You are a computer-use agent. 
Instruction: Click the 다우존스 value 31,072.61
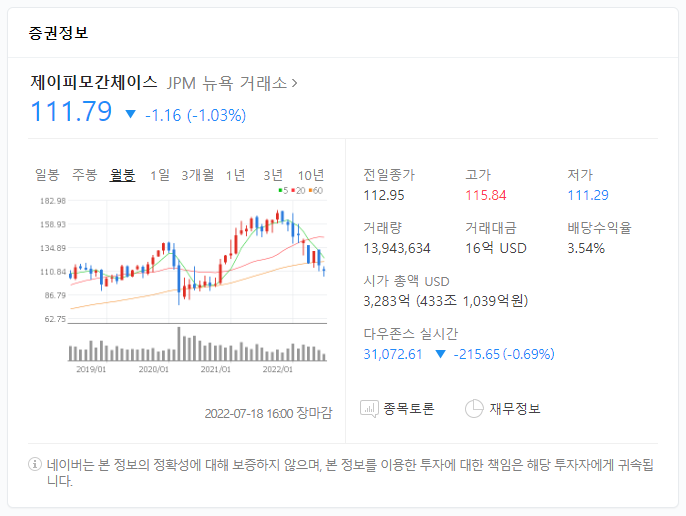coord(393,354)
